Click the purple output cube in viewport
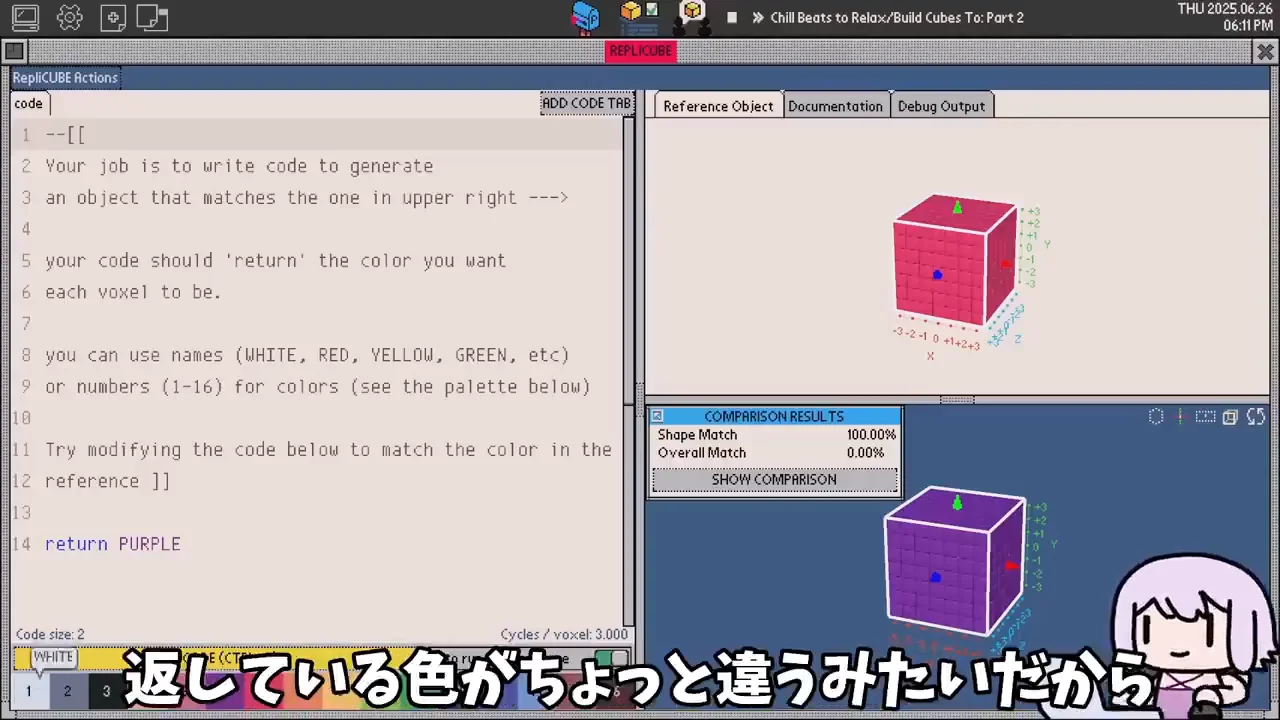 click(954, 560)
